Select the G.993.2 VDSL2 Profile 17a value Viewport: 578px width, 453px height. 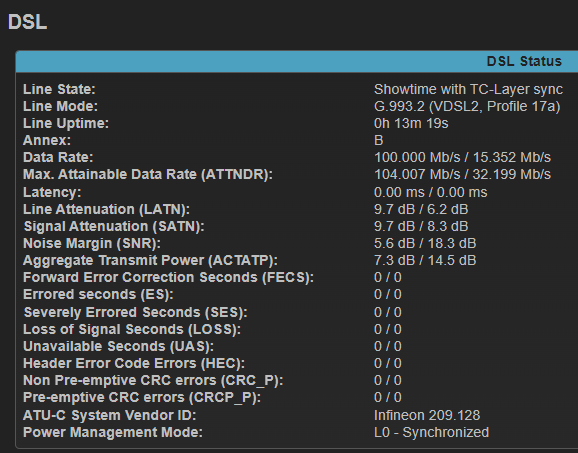pyautogui.click(x=467, y=107)
